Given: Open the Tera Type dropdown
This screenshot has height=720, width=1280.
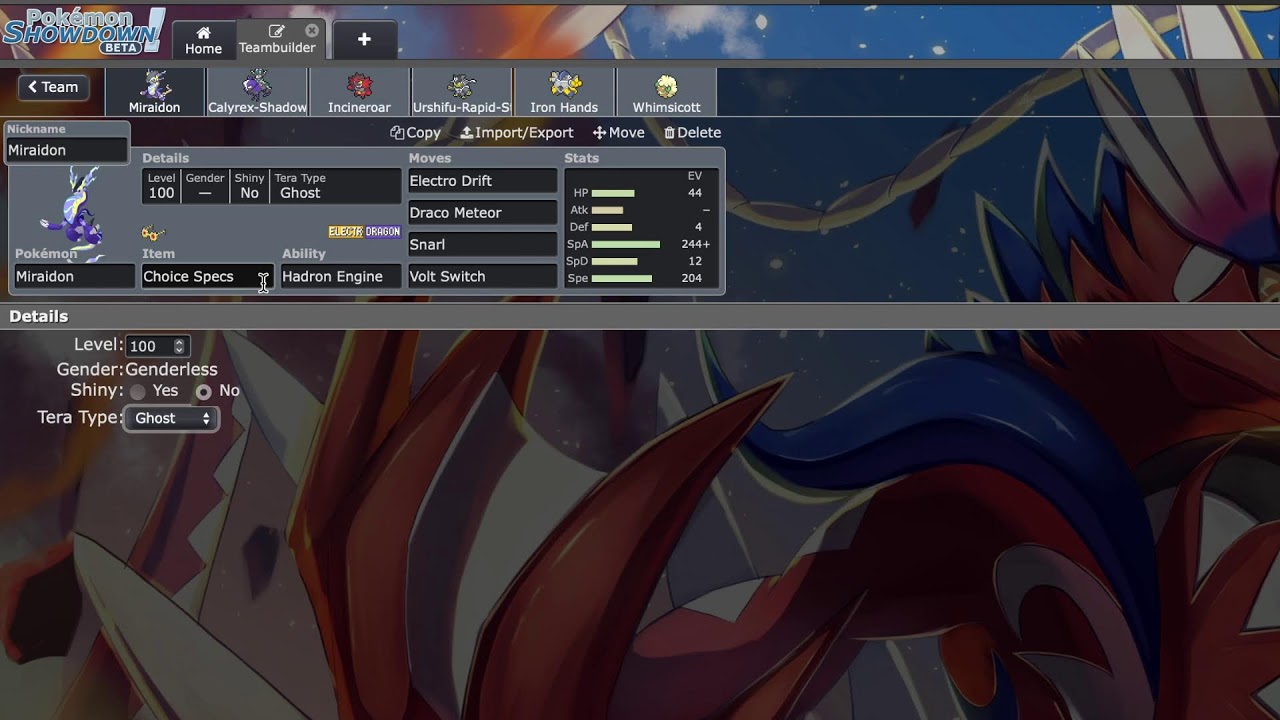Looking at the screenshot, I should [172, 418].
